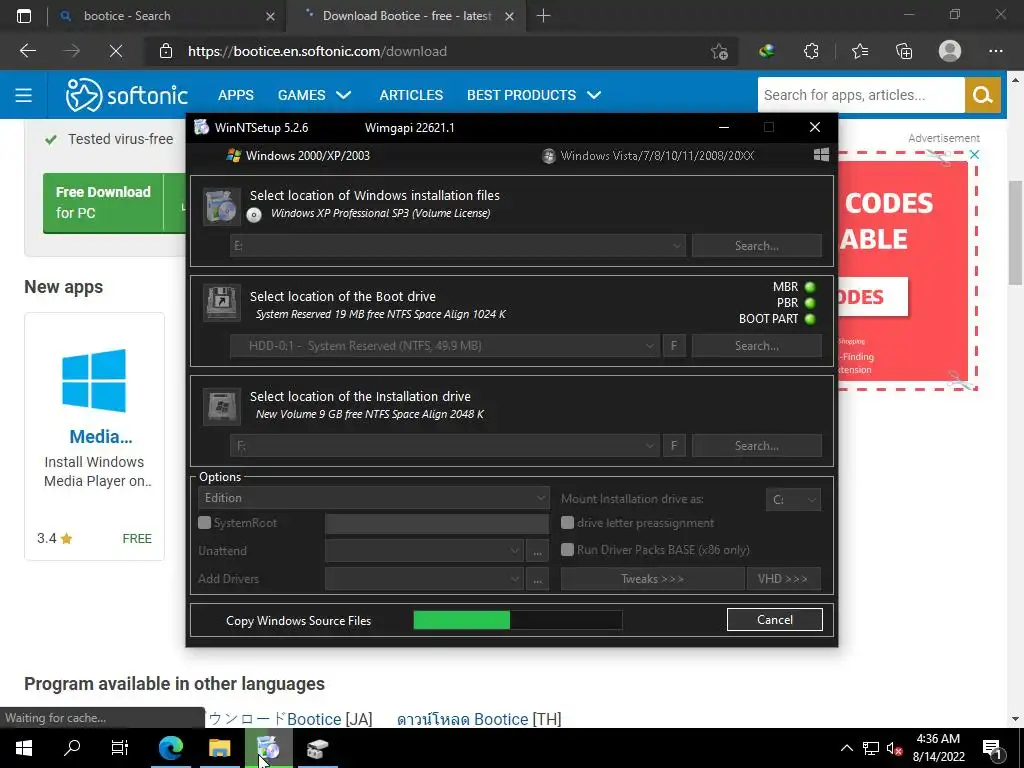Click the WinNTSetup title bar app icon
The height and width of the screenshot is (768, 1024).
click(201, 127)
